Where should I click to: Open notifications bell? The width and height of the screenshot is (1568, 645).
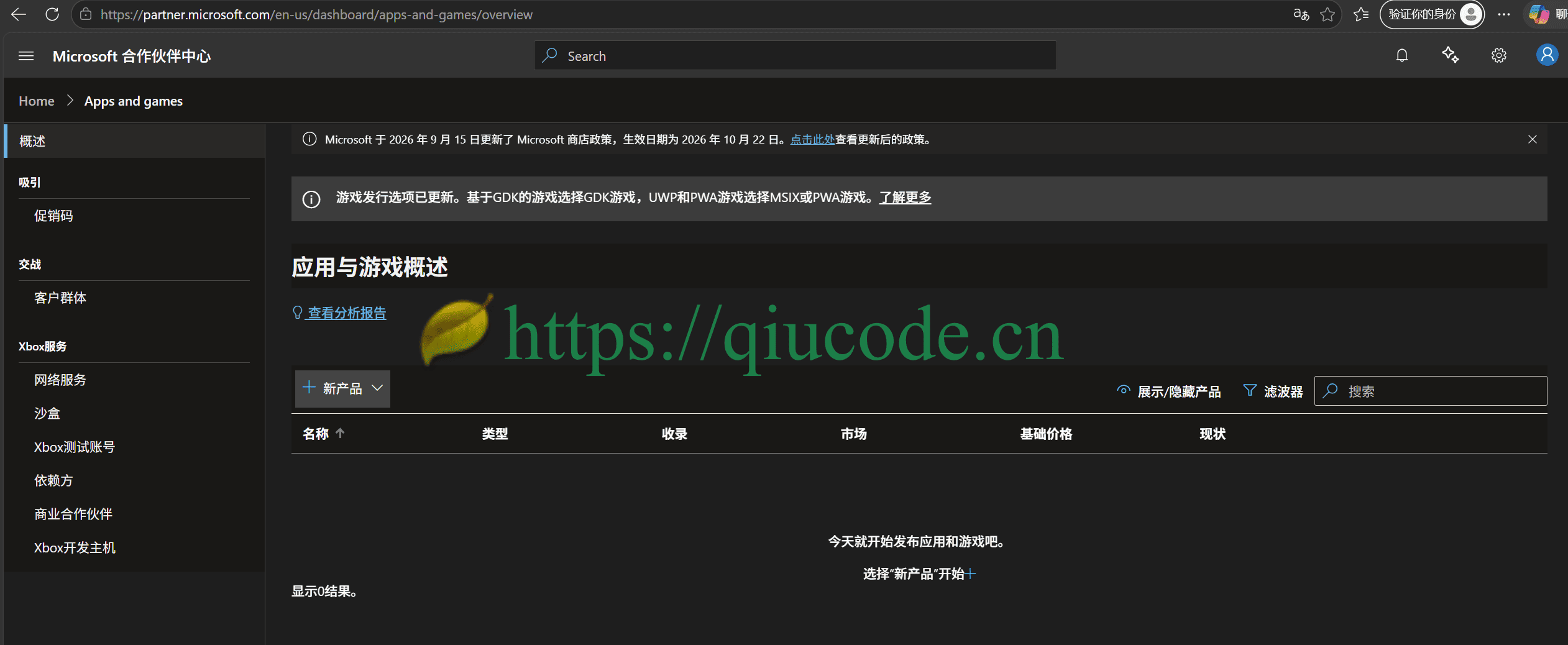[x=1401, y=56]
